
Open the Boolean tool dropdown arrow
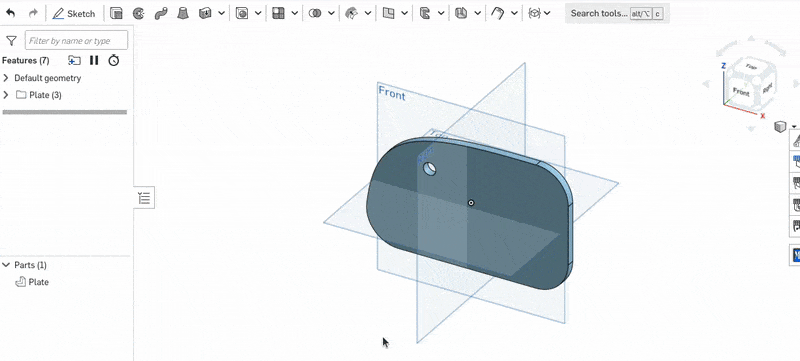pos(331,14)
